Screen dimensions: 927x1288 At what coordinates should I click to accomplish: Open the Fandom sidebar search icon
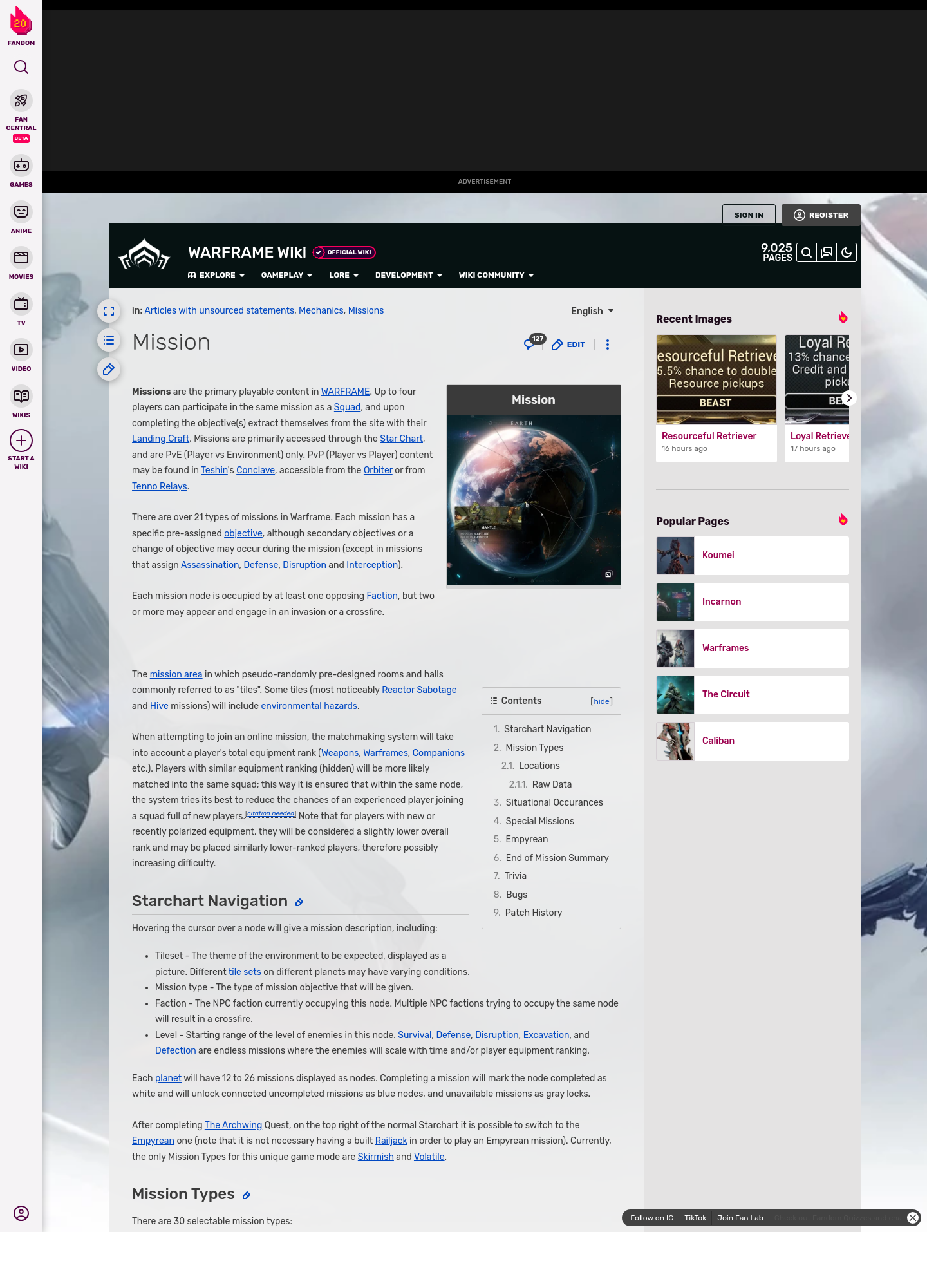coord(21,67)
